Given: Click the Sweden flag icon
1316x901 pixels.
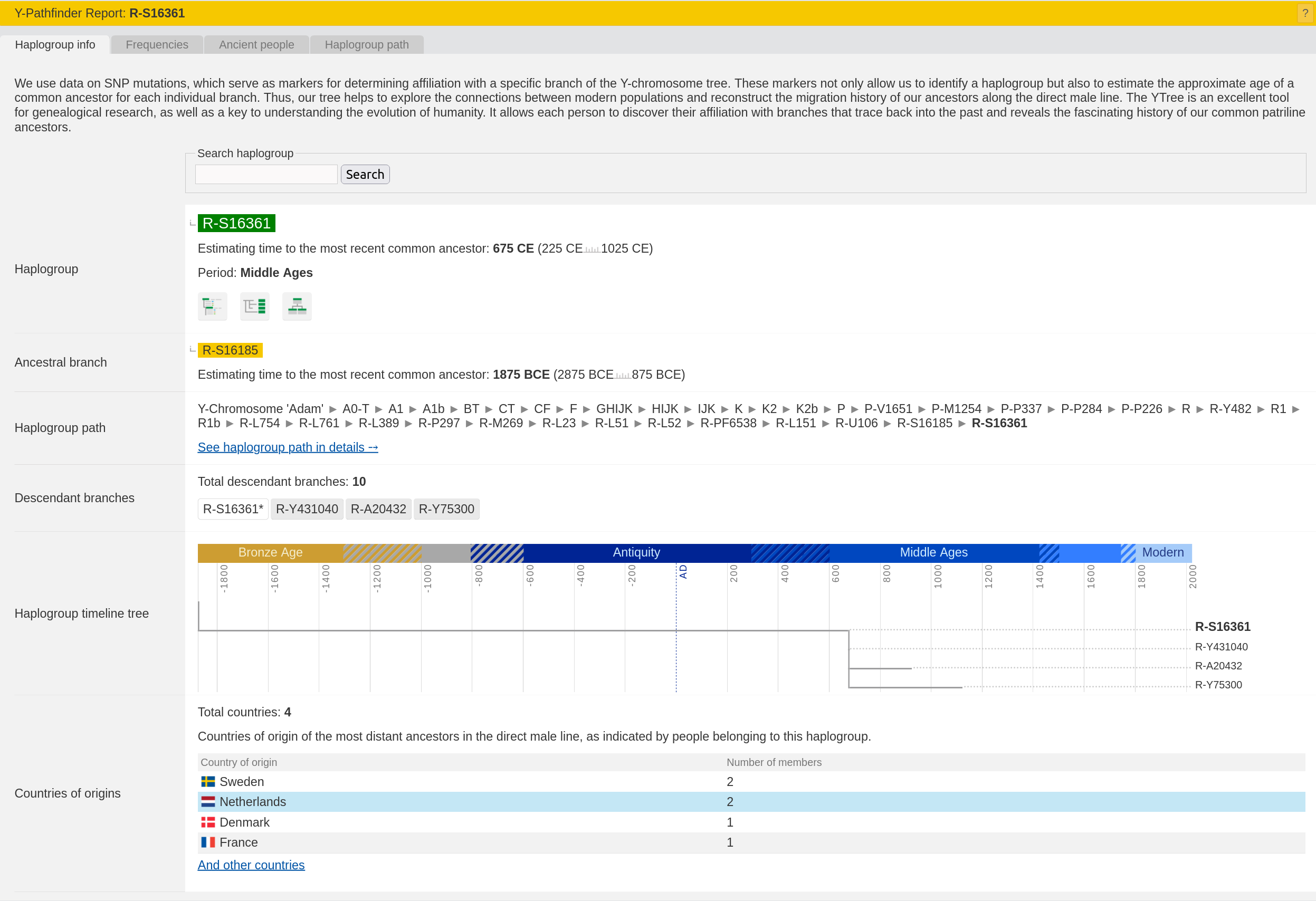Looking at the screenshot, I should (x=208, y=782).
